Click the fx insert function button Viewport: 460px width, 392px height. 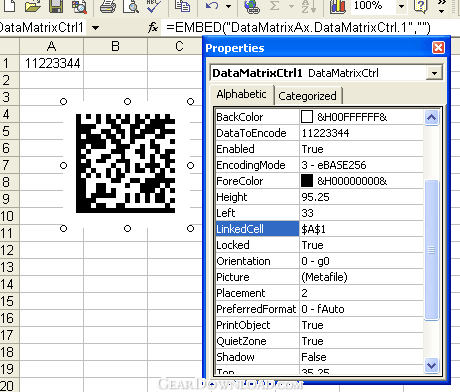tap(153, 27)
